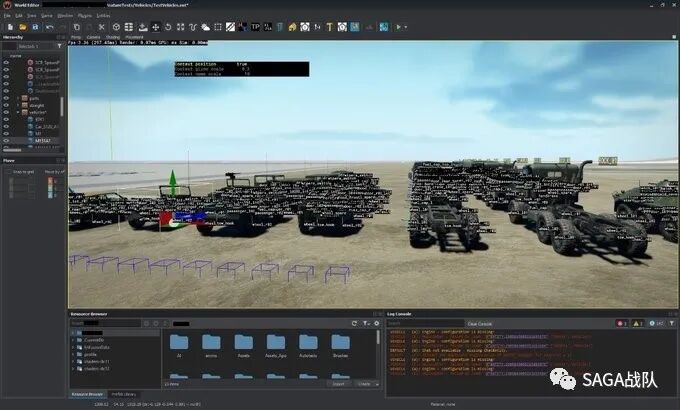This screenshot has width=680, height=410.
Task: Select the Move gizmo tool
Action: pyautogui.click(x=155, y=27)
